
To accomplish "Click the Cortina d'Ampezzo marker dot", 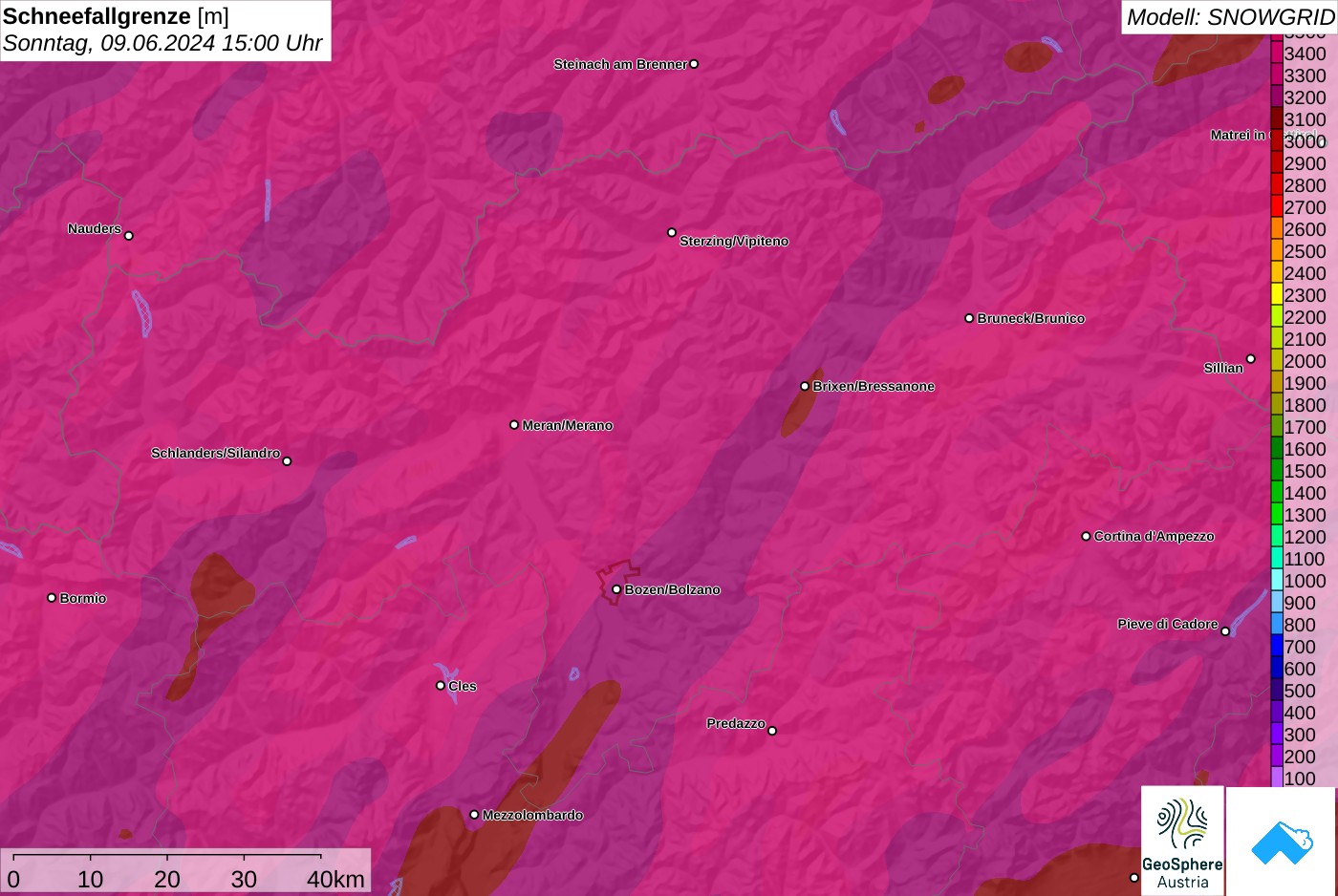I will point(1086,536).
